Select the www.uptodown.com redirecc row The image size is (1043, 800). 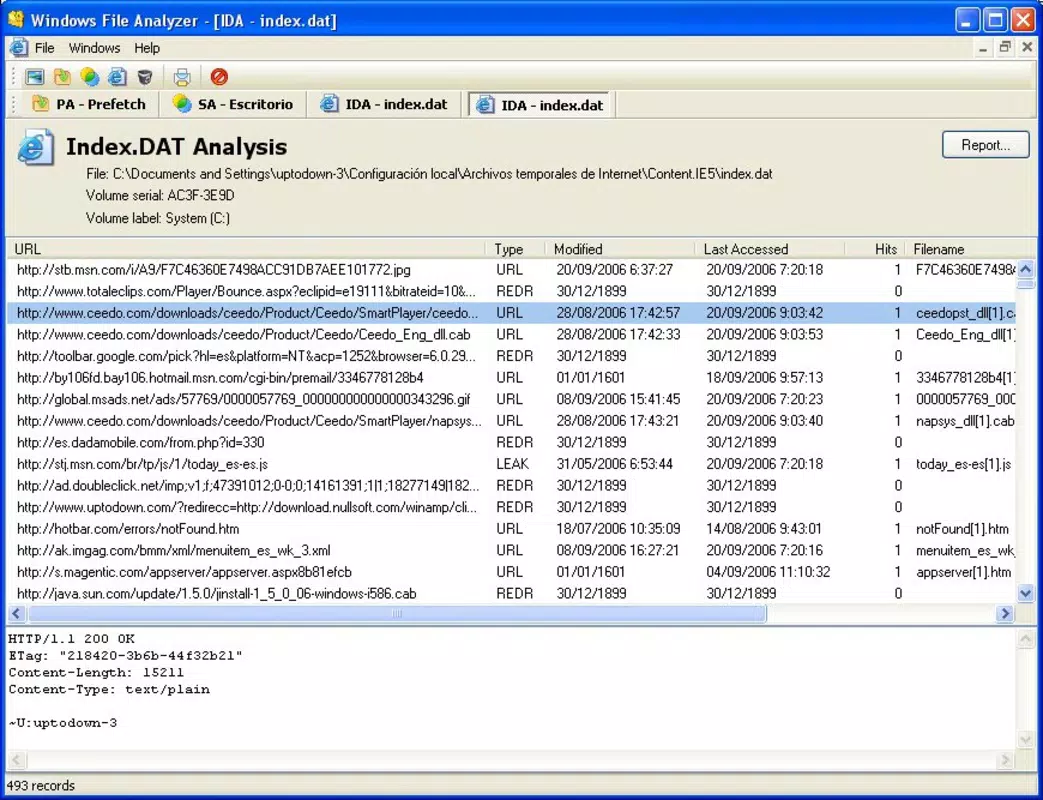click(x=511, y=507)
